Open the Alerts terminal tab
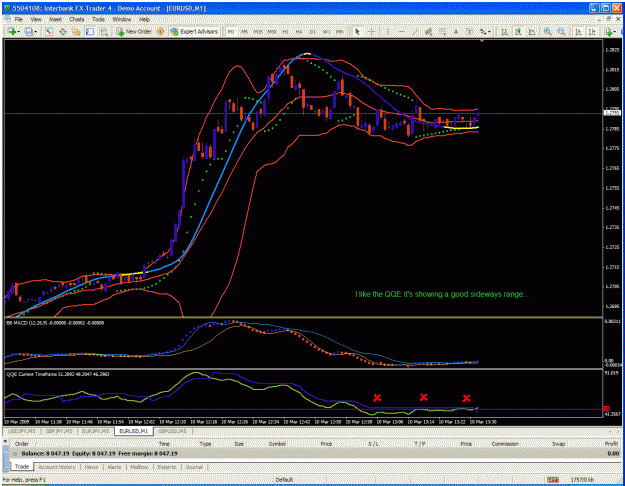 [x=114, y=467]
